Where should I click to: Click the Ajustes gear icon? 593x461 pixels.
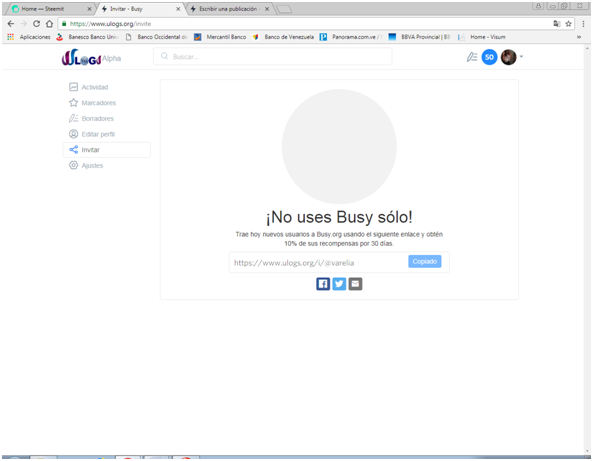click(73, 166)
